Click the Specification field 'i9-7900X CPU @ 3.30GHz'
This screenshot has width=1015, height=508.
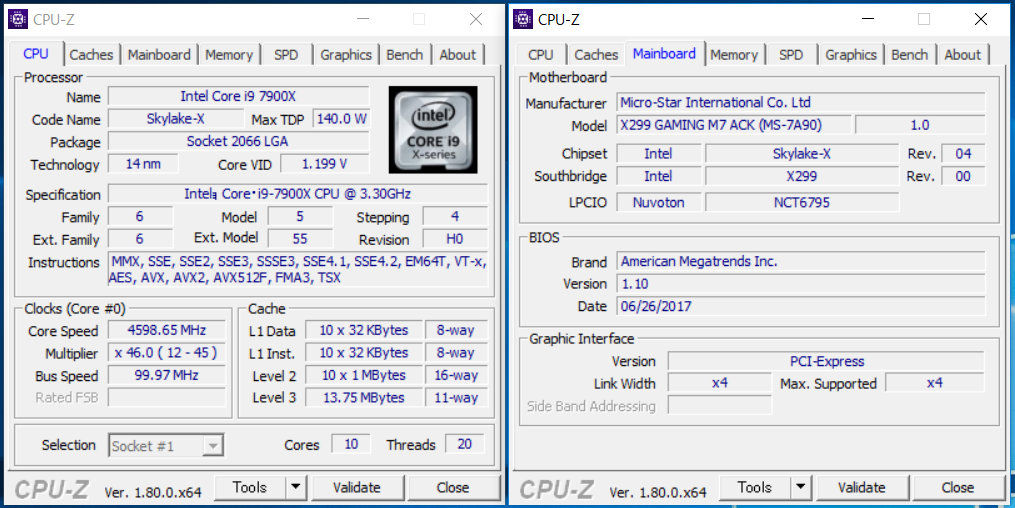[x=298, y=193]
